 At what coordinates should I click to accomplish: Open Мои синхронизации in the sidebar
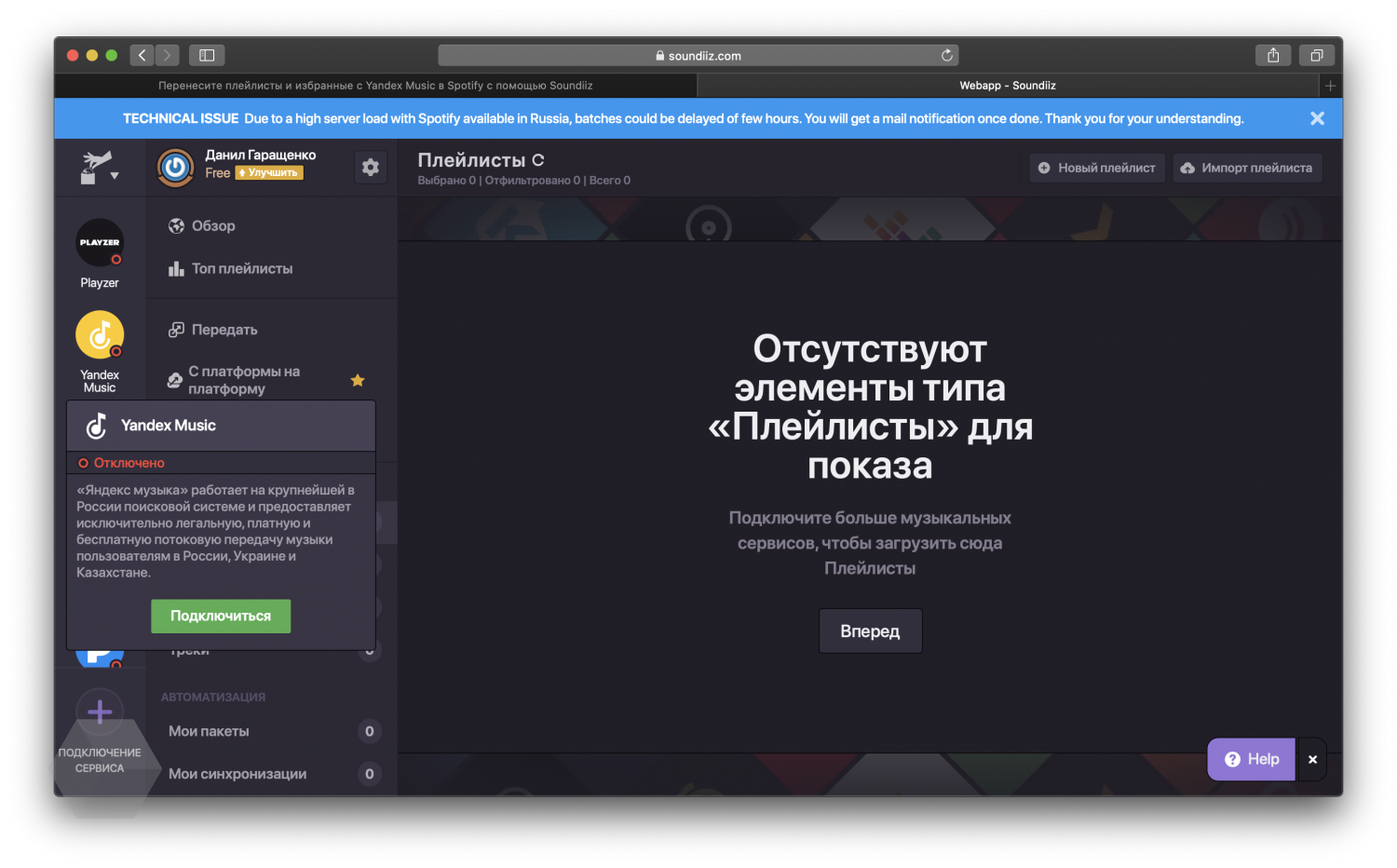click(237, 774)
